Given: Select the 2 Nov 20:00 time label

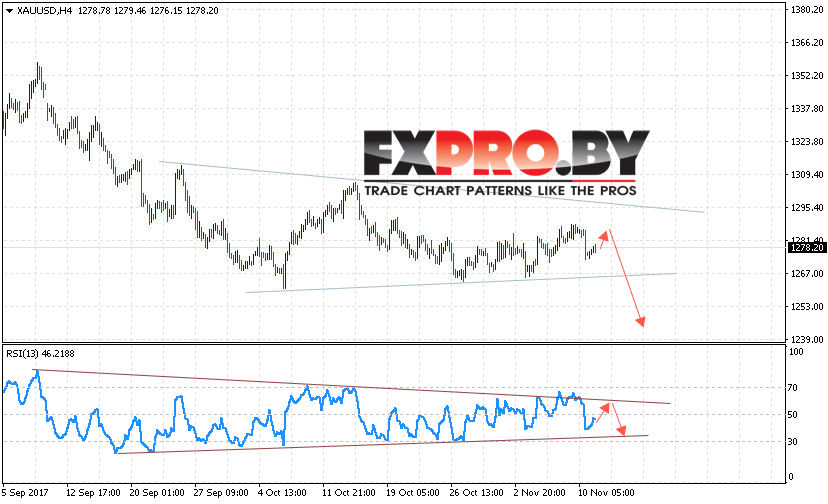Looking at the screenshot, I should [540, 493].
